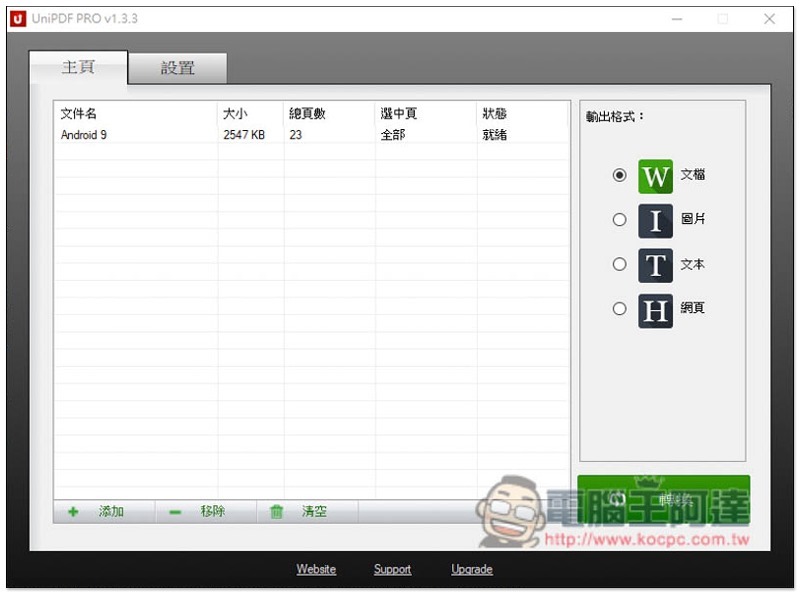Image resolution: width=800 pixels, height=595 pixels.
Task: Select the Word document format icon
Action: tap(655, 177)
